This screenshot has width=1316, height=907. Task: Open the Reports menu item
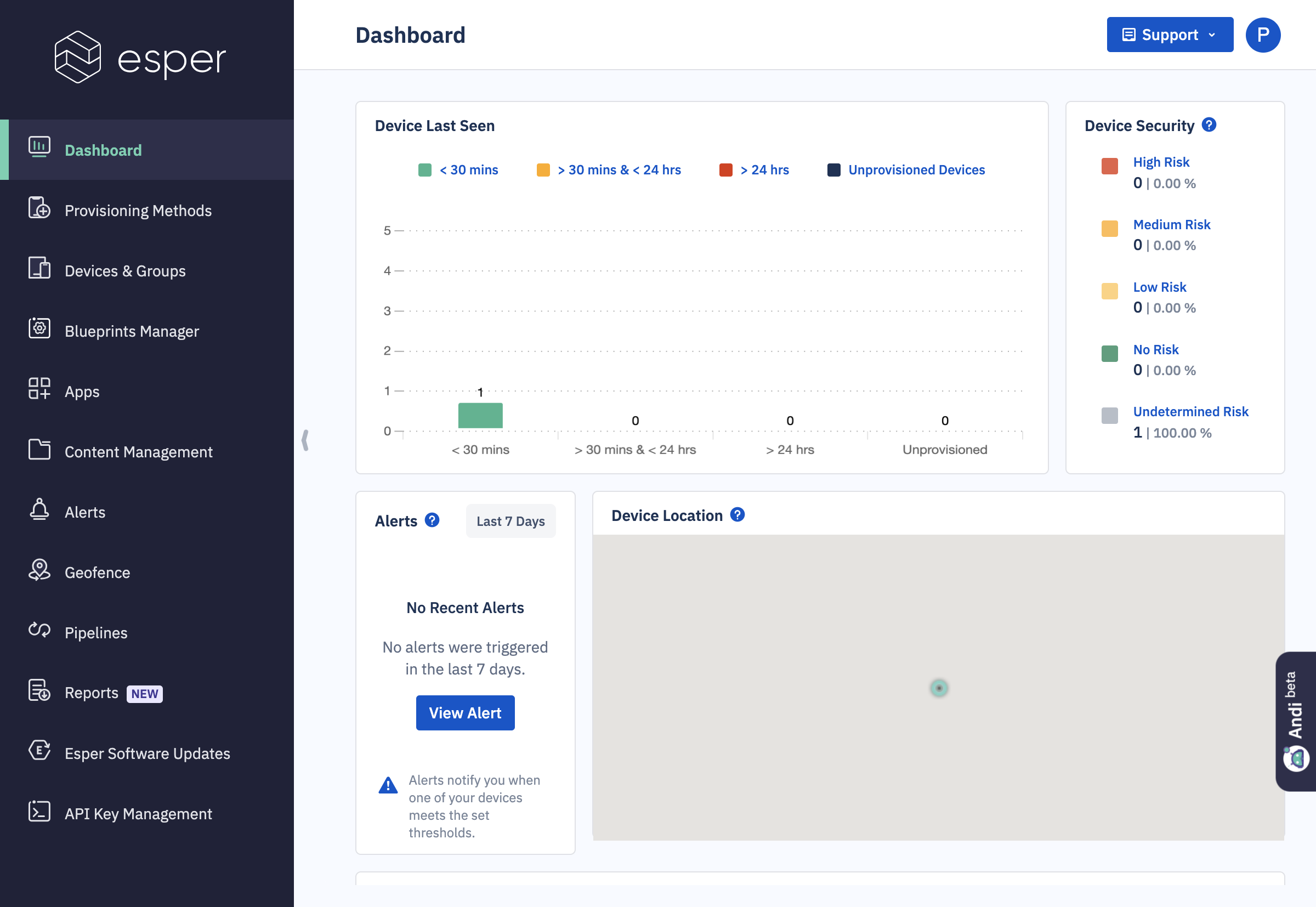coord(92,693)
